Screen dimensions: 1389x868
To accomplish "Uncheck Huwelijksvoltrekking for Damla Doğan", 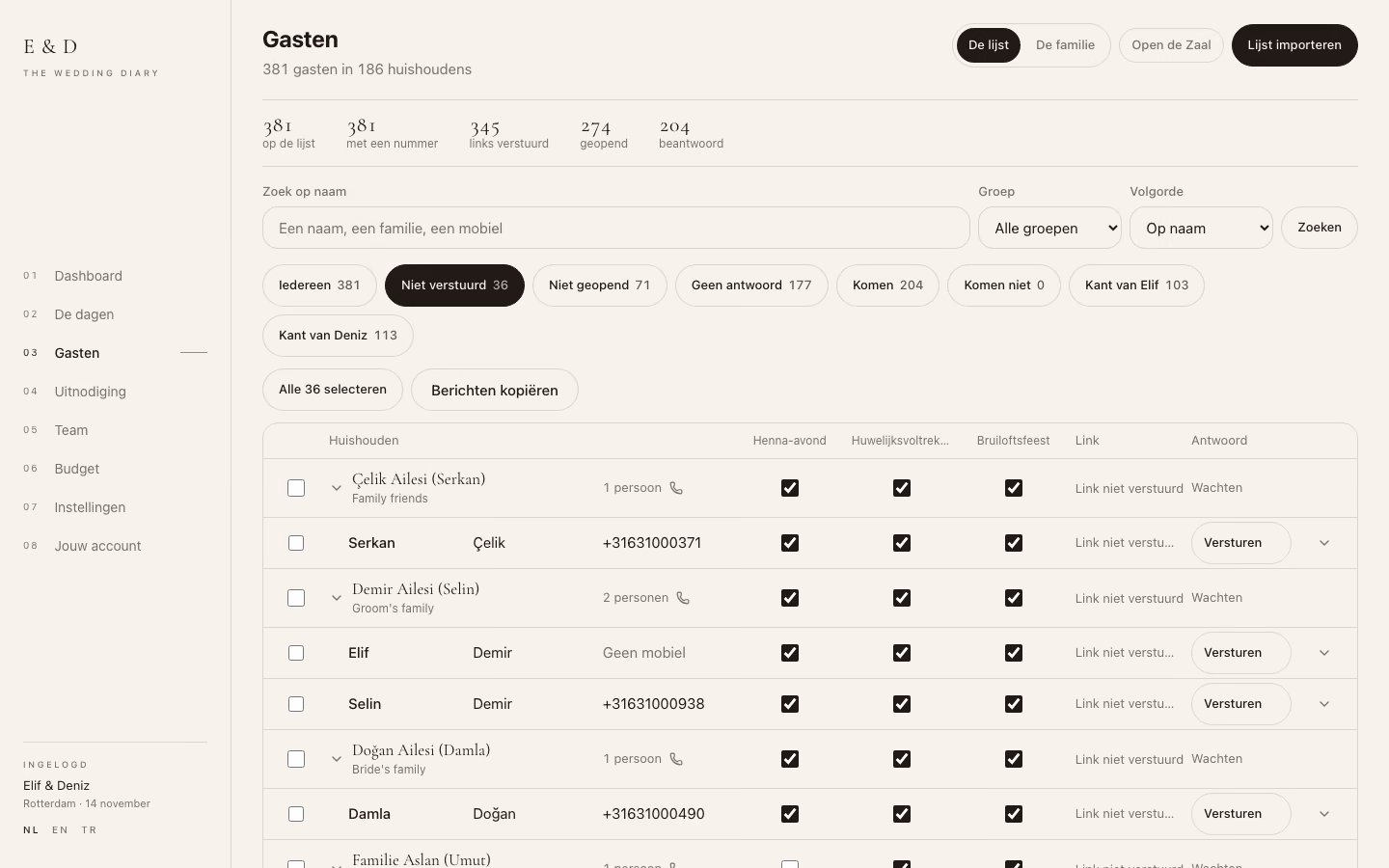I will coord(902,814).
